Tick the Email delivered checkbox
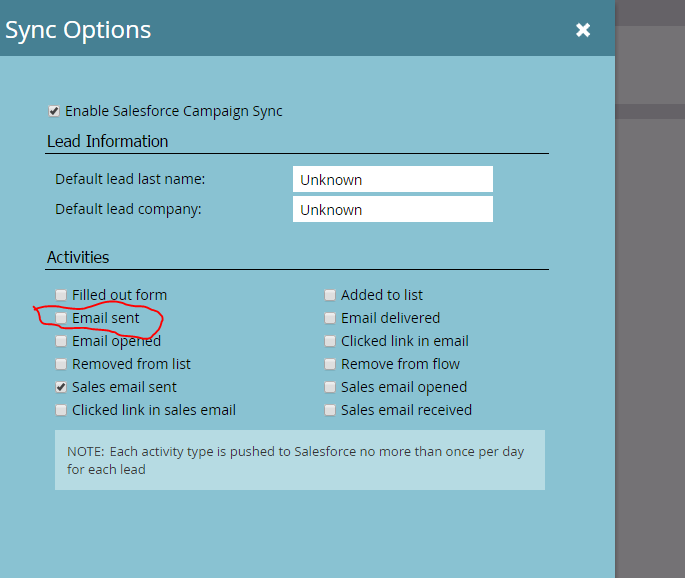This screenshot has height=578, width=685. coord(330,318)
